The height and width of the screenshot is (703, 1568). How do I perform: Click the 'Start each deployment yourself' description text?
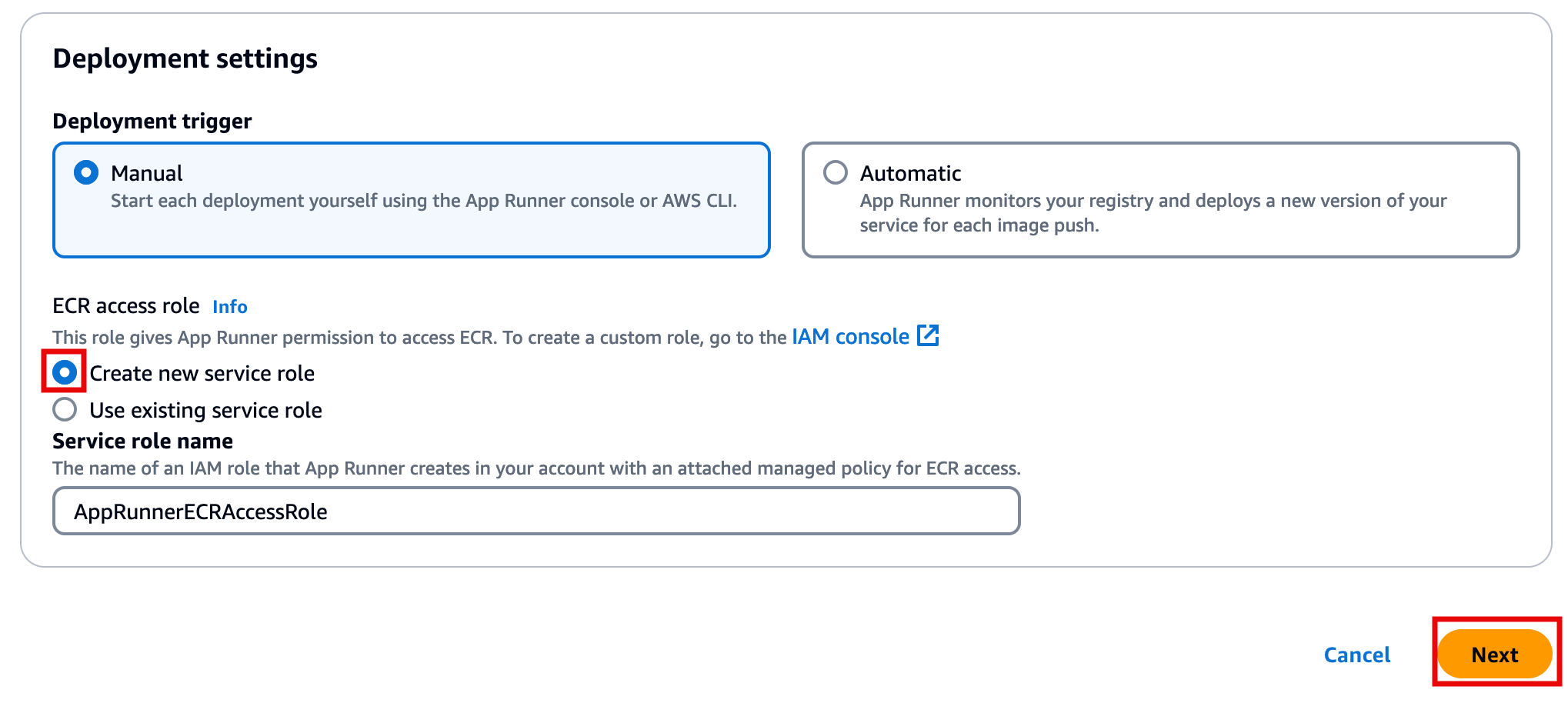(x=424, y=201)
